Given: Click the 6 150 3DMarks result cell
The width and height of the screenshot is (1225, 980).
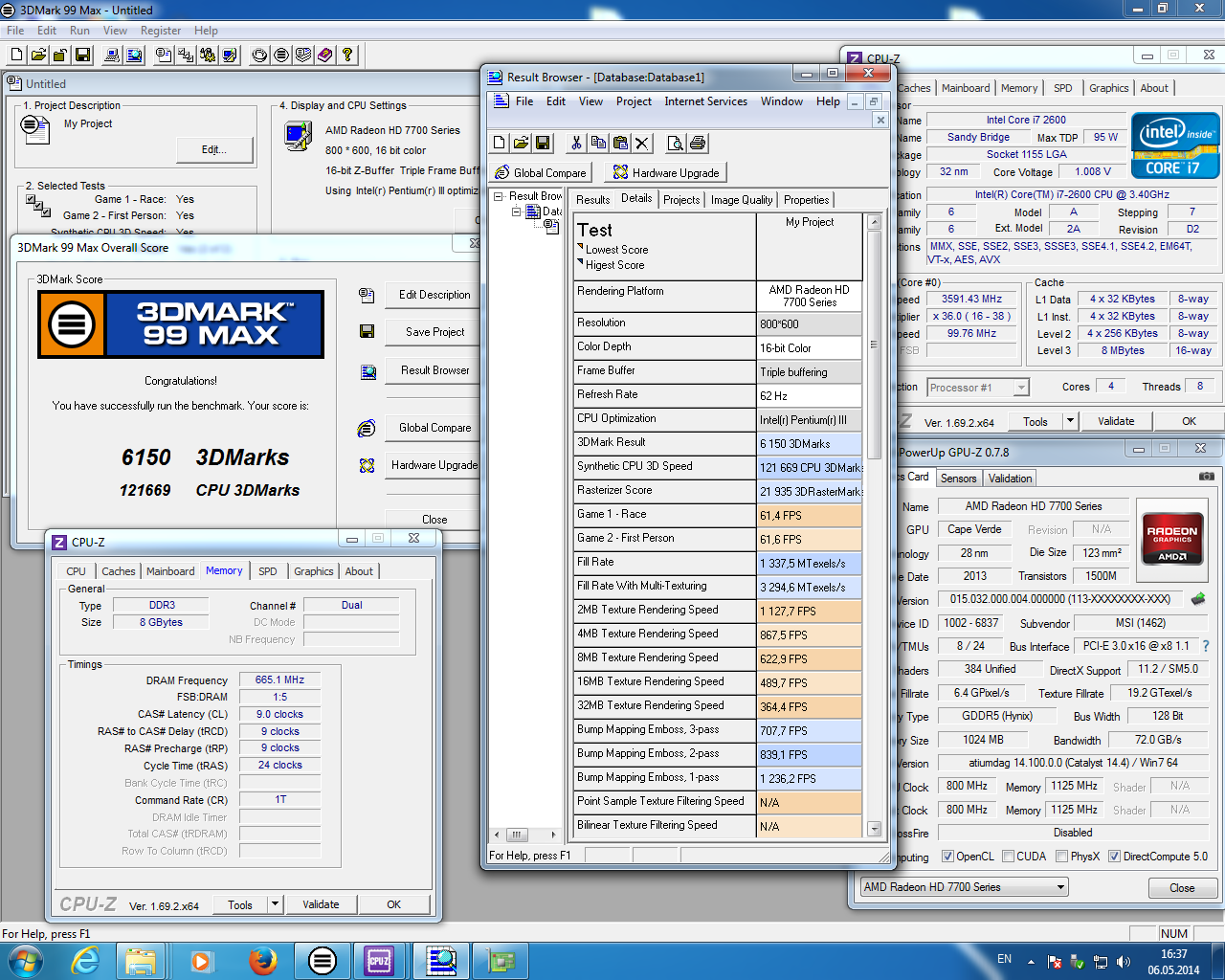Looking at the screenshot, I should pos(810,444).
